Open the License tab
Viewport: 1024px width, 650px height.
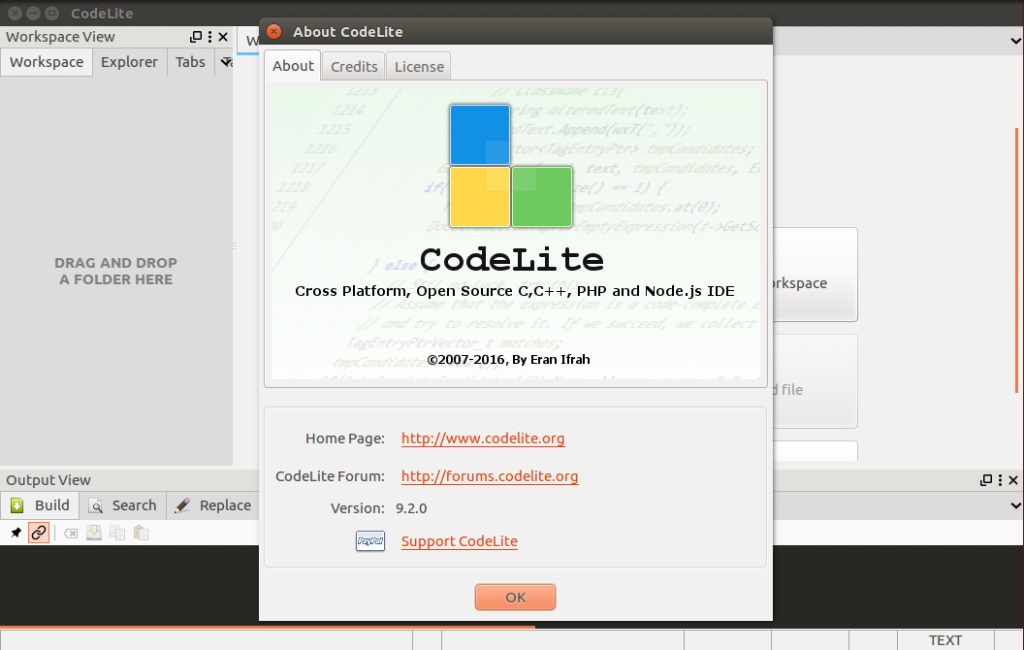click(419, 67)
